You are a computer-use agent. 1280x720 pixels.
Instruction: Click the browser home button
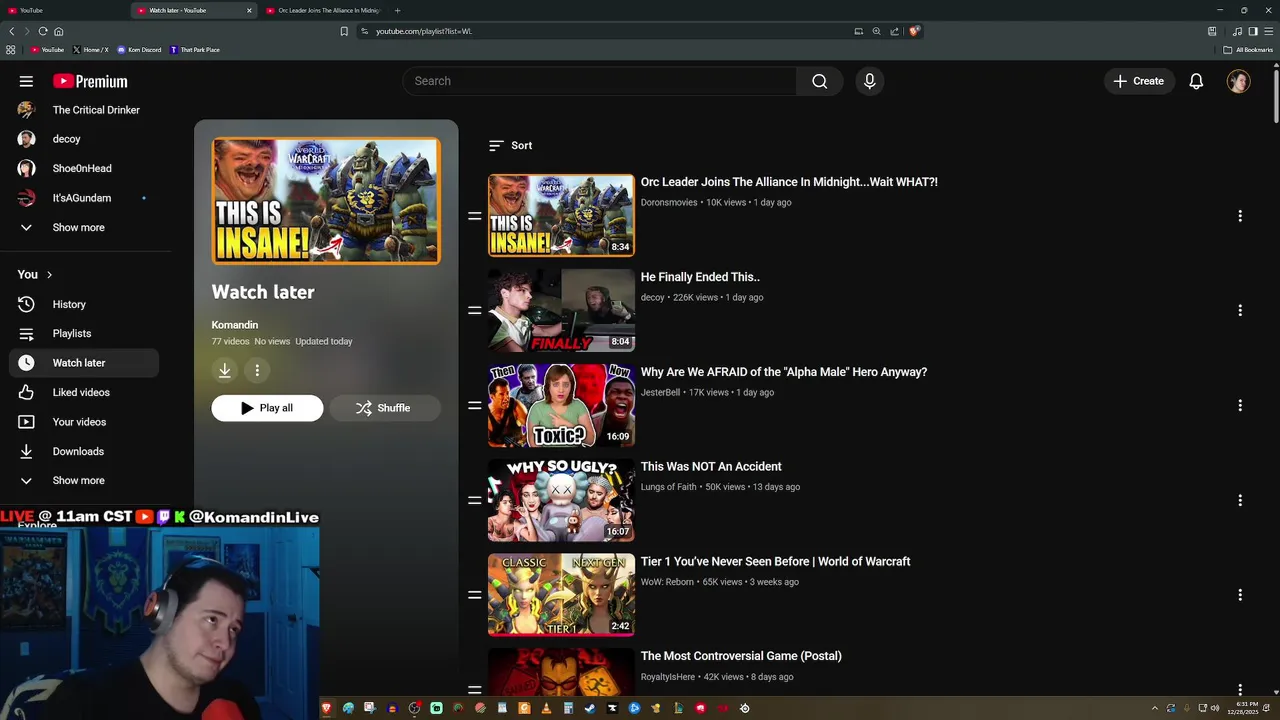(x=59, y=31)
